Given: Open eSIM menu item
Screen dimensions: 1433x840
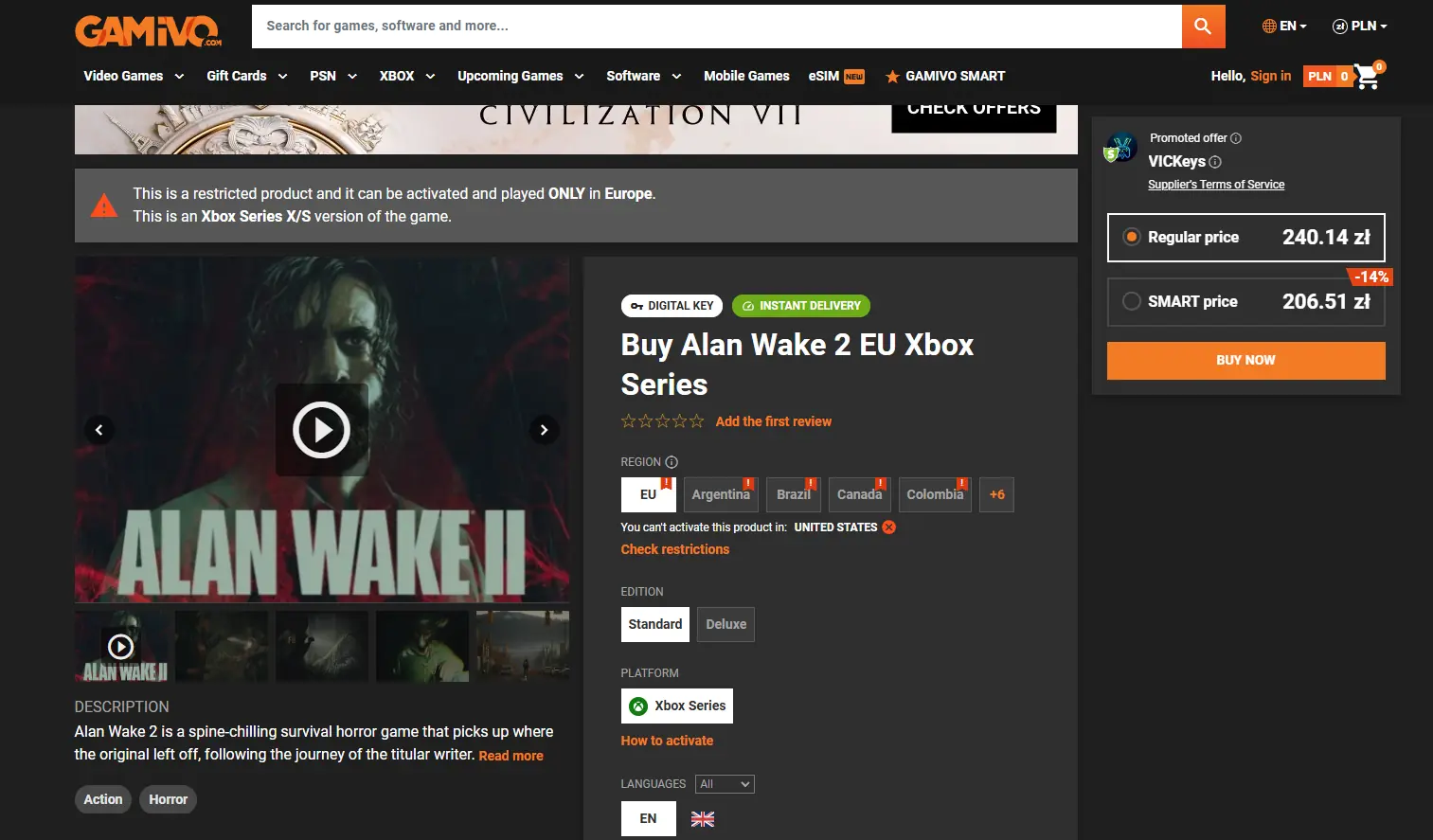Looking at the screenshot, I should click(x=824, y=76).
